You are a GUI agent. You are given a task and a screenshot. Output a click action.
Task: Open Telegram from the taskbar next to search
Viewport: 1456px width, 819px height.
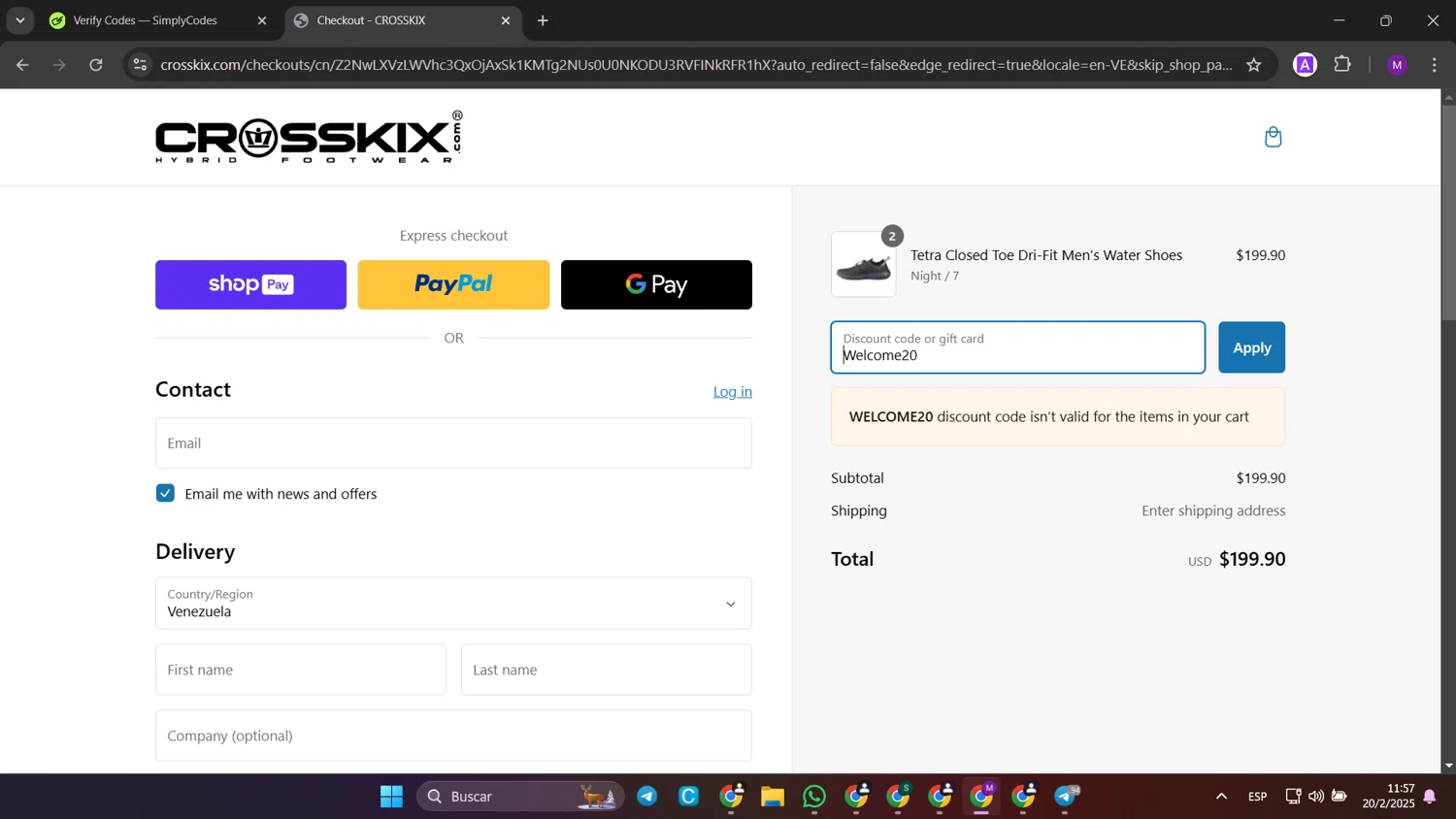pyautogui.click(x=647, y=797)
